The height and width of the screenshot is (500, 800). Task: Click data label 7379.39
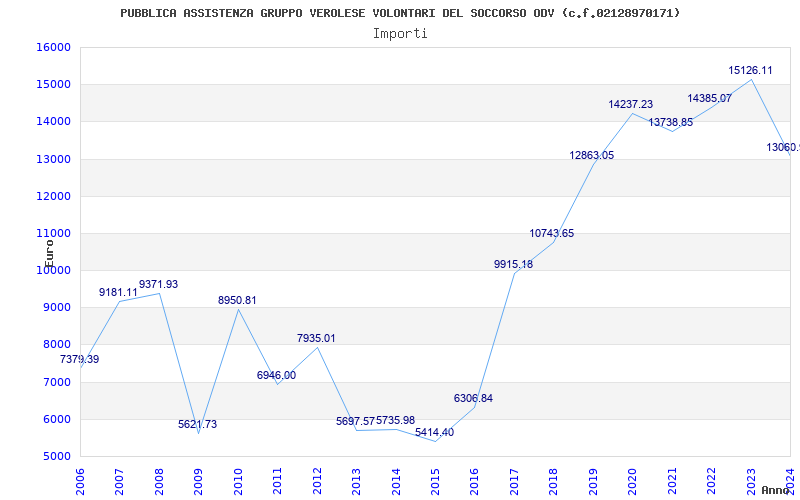[80, 359]
